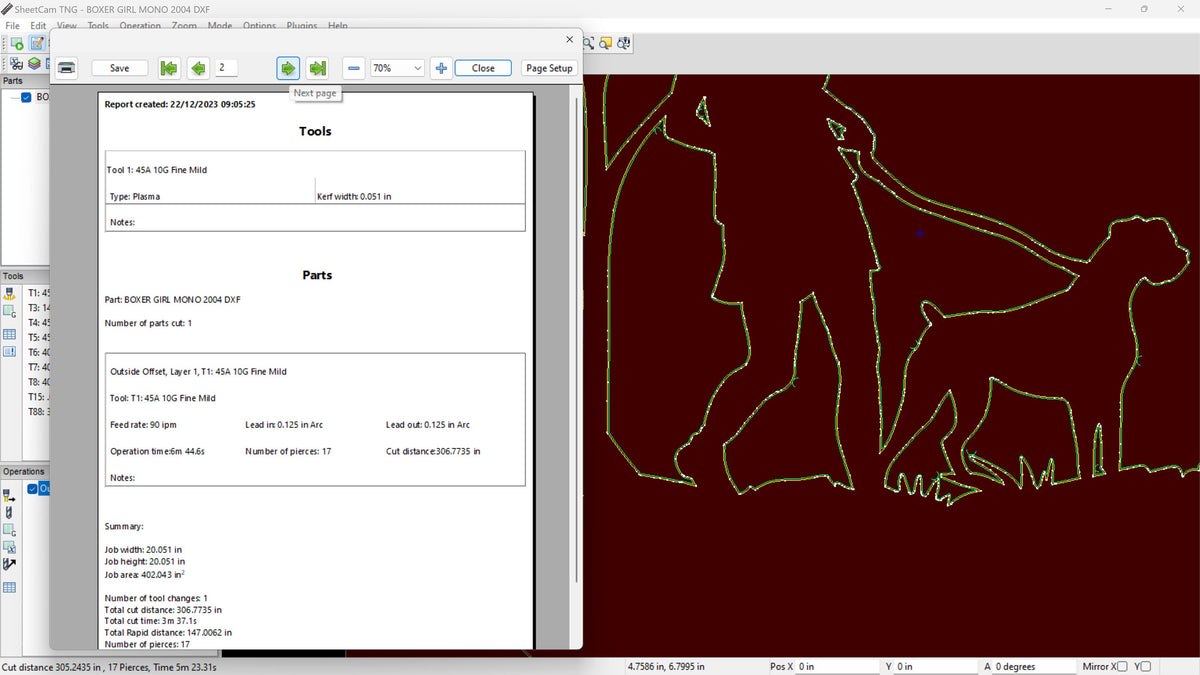Click the new code snippet icon in Tools panel
The width and height of the screenshot is (1200, 675).
tap(10, 312)
